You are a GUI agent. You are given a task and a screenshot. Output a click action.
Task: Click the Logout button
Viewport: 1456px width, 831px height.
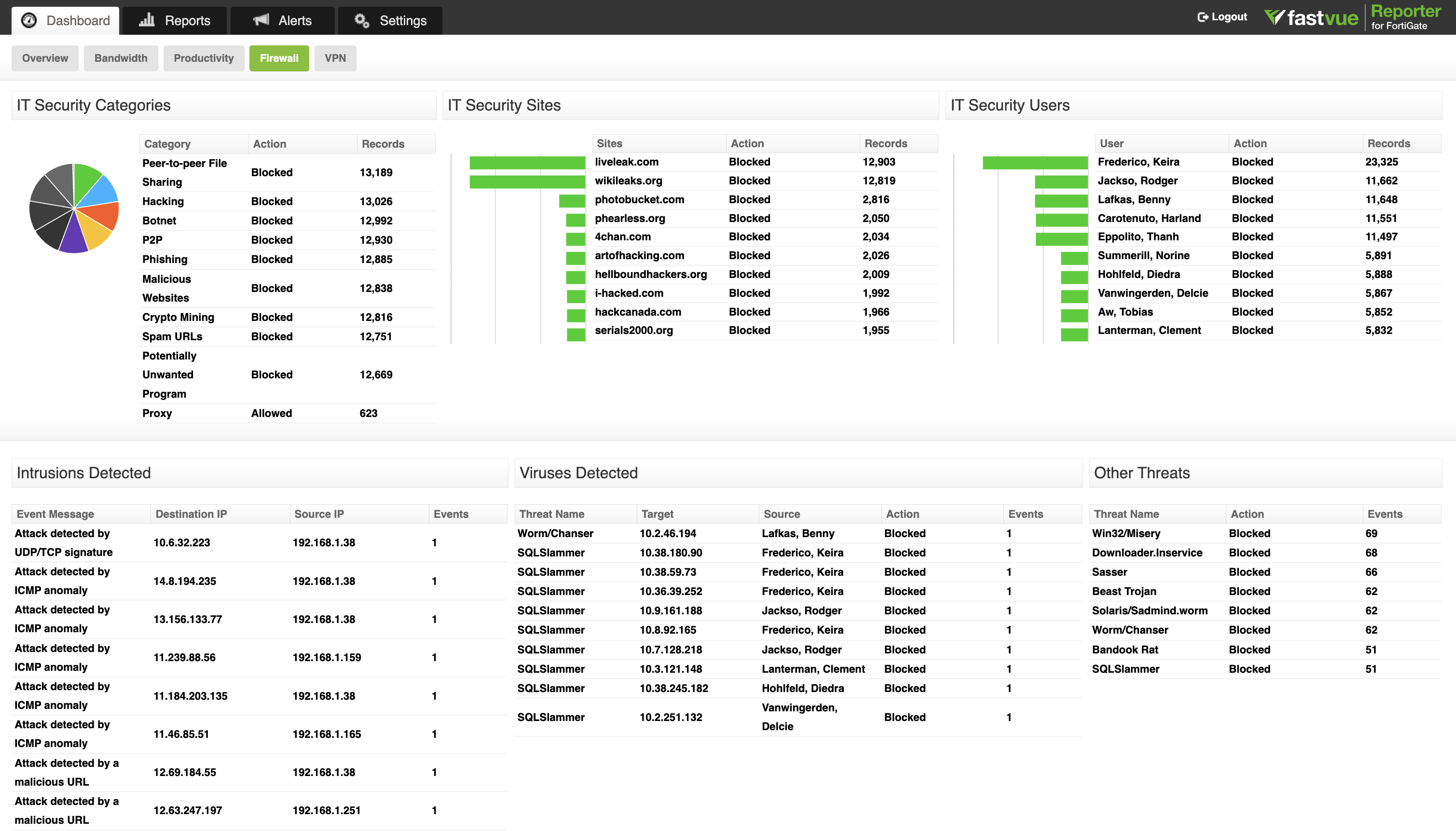pos(1221,16)
